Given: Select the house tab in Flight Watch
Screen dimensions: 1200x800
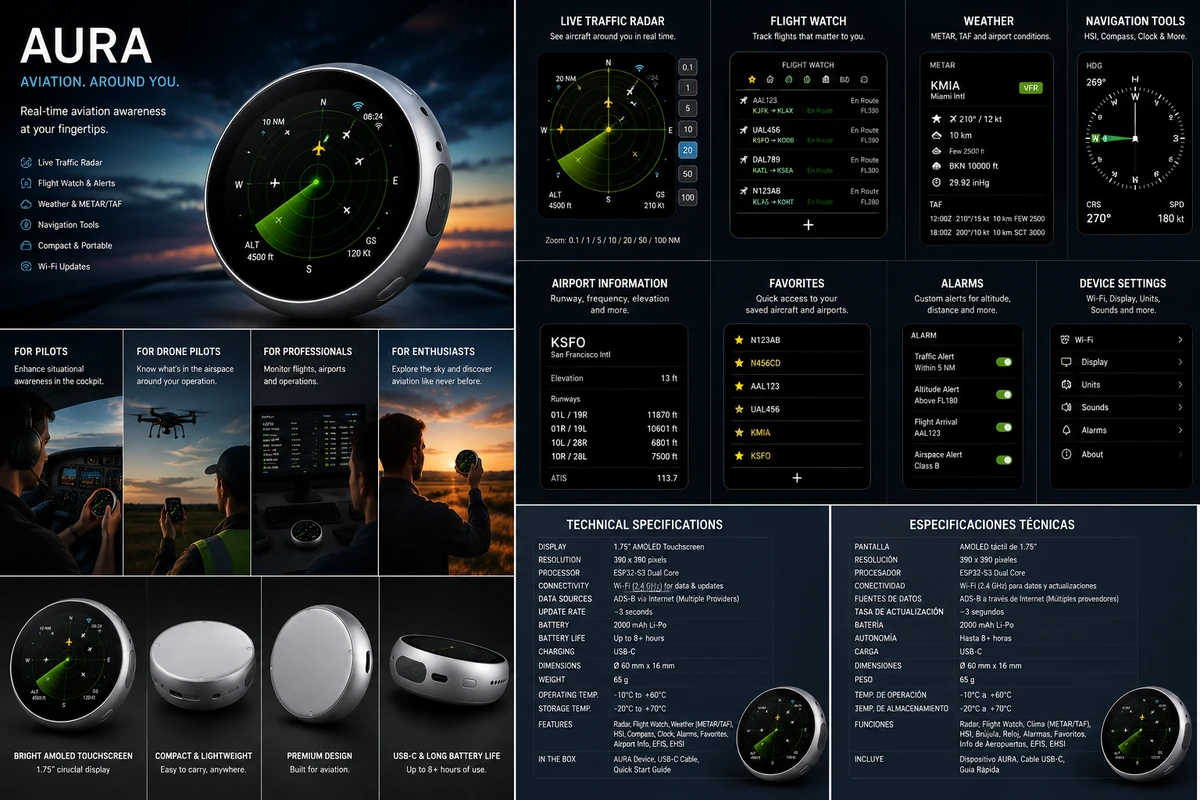Looking at the screenshot, I should point(771,79).
